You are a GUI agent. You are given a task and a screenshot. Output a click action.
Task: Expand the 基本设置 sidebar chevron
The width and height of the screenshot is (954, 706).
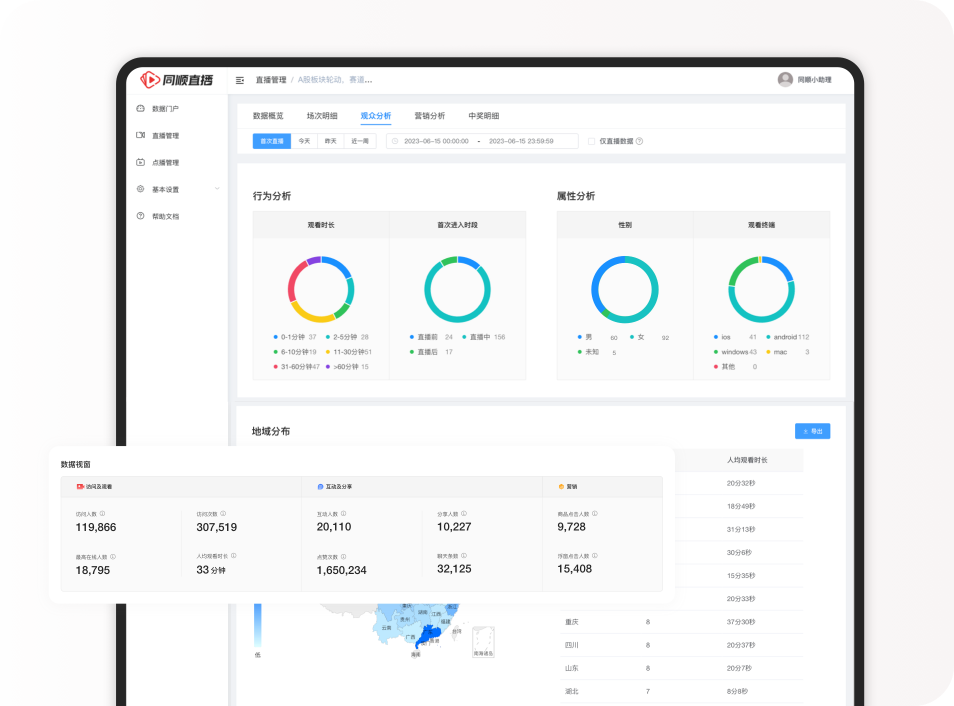(217, 189)
